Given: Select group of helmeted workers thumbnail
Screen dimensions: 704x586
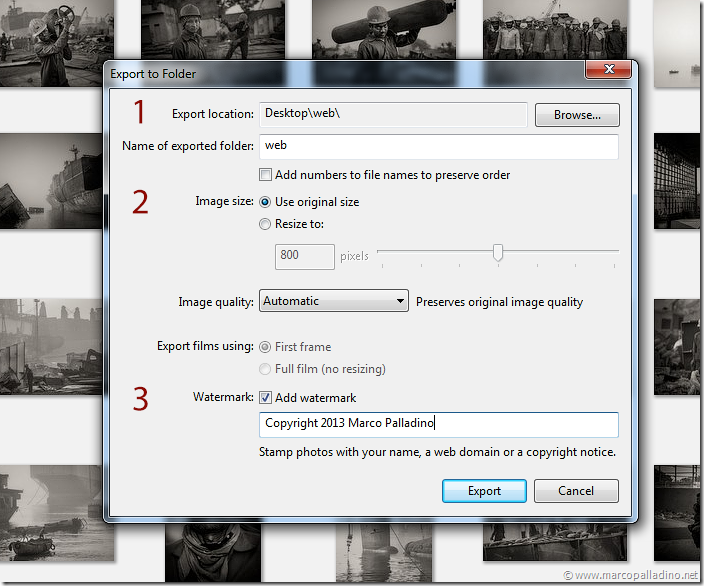Looking at the screenshot, I should 555,29.
